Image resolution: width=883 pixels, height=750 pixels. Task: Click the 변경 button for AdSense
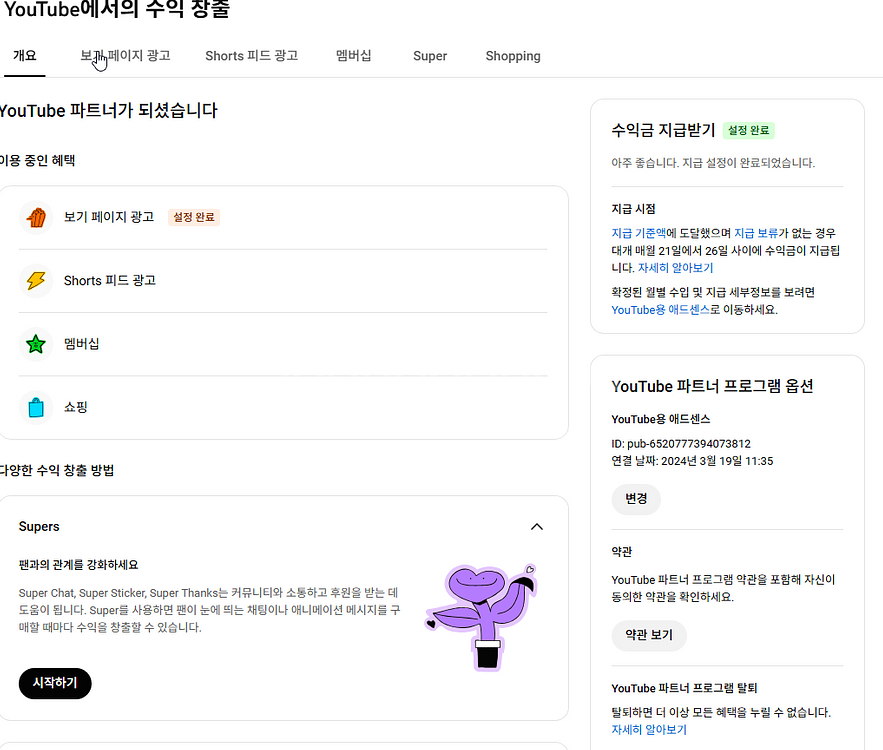636,499
